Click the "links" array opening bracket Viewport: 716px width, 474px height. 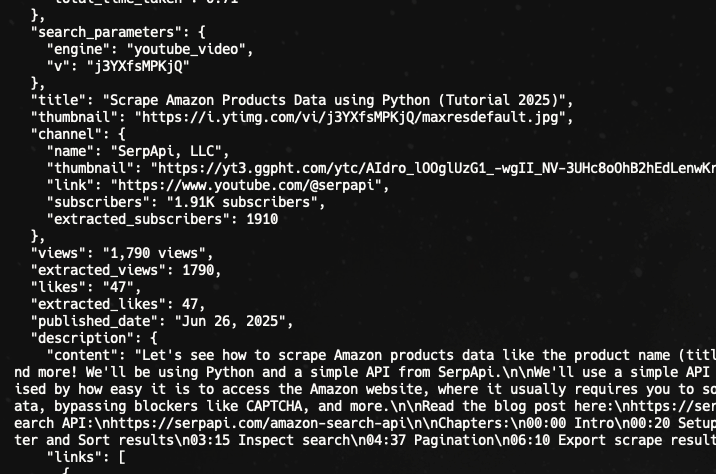(x=121, y=457)
